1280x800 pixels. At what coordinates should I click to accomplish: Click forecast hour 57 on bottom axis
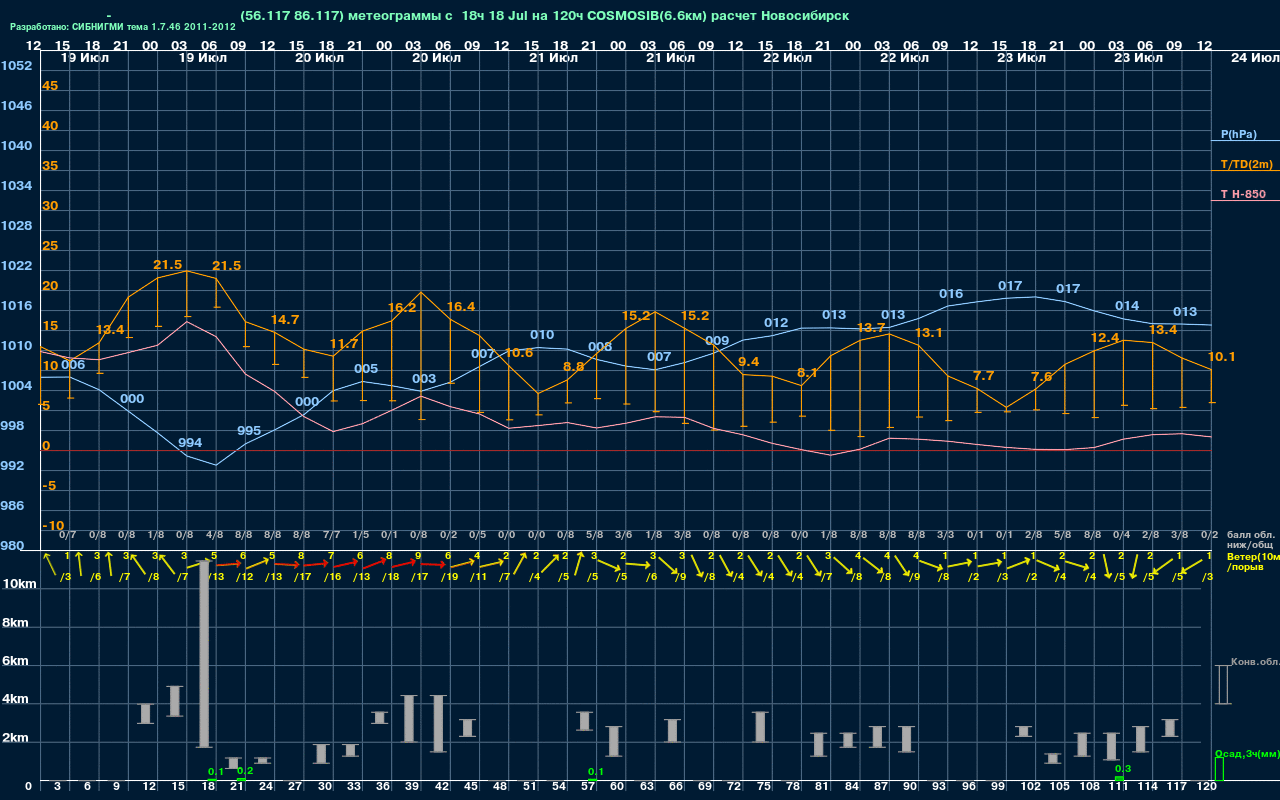[x=589, y=787]
